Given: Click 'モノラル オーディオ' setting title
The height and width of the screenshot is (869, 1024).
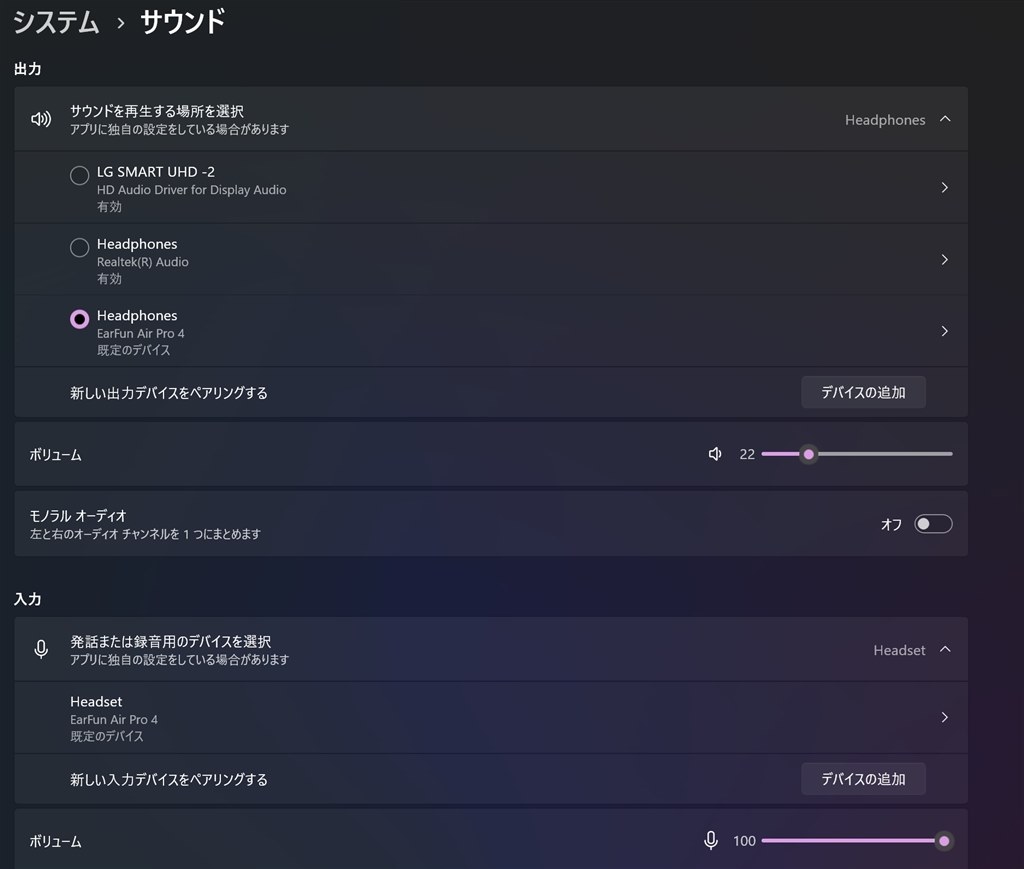Looking at the screenshot, I should pyautogui.click(x=78, y=516).
